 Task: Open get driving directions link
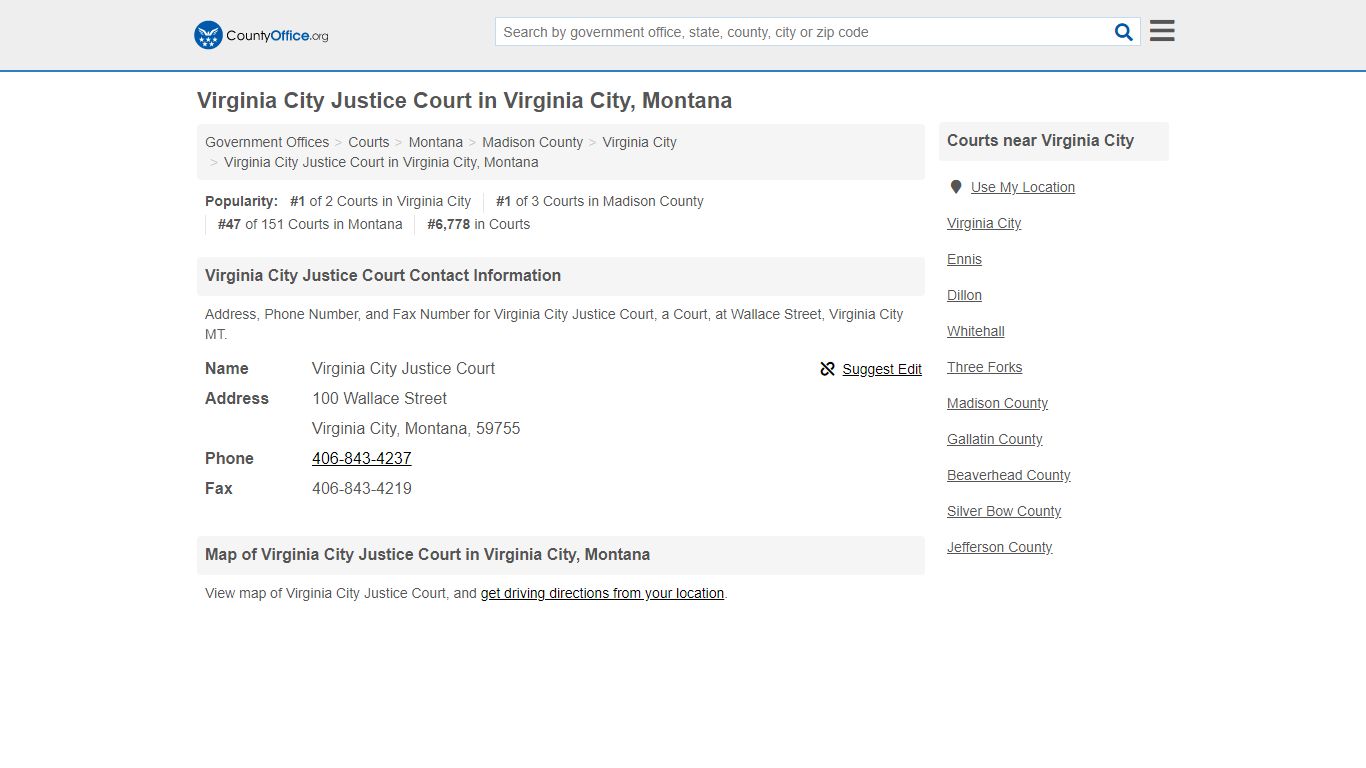pyautogui.click(x=602, y=593)
